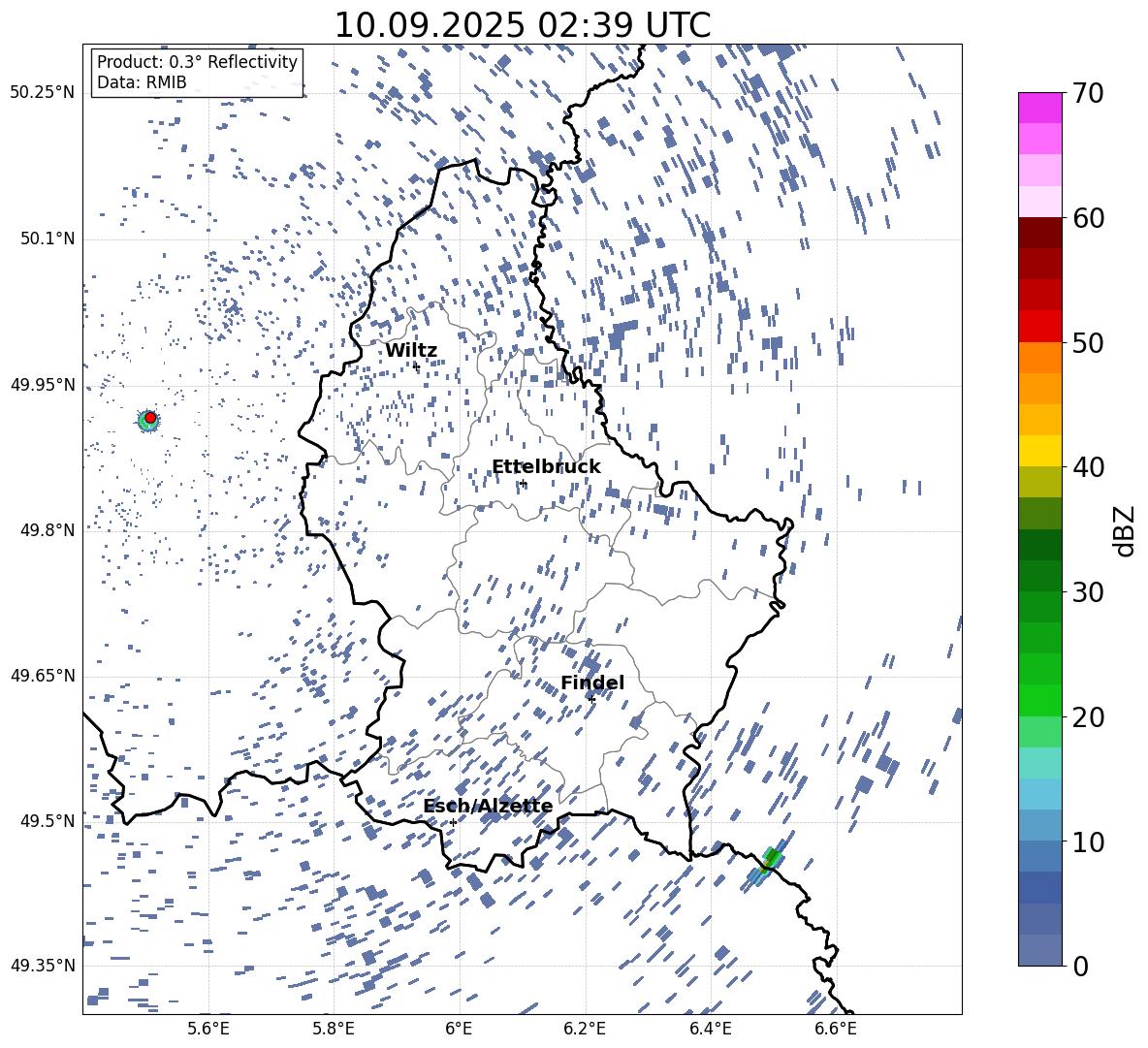Click the 30 value on colorbar
1148x1048 pixels.
point(1089,591)
